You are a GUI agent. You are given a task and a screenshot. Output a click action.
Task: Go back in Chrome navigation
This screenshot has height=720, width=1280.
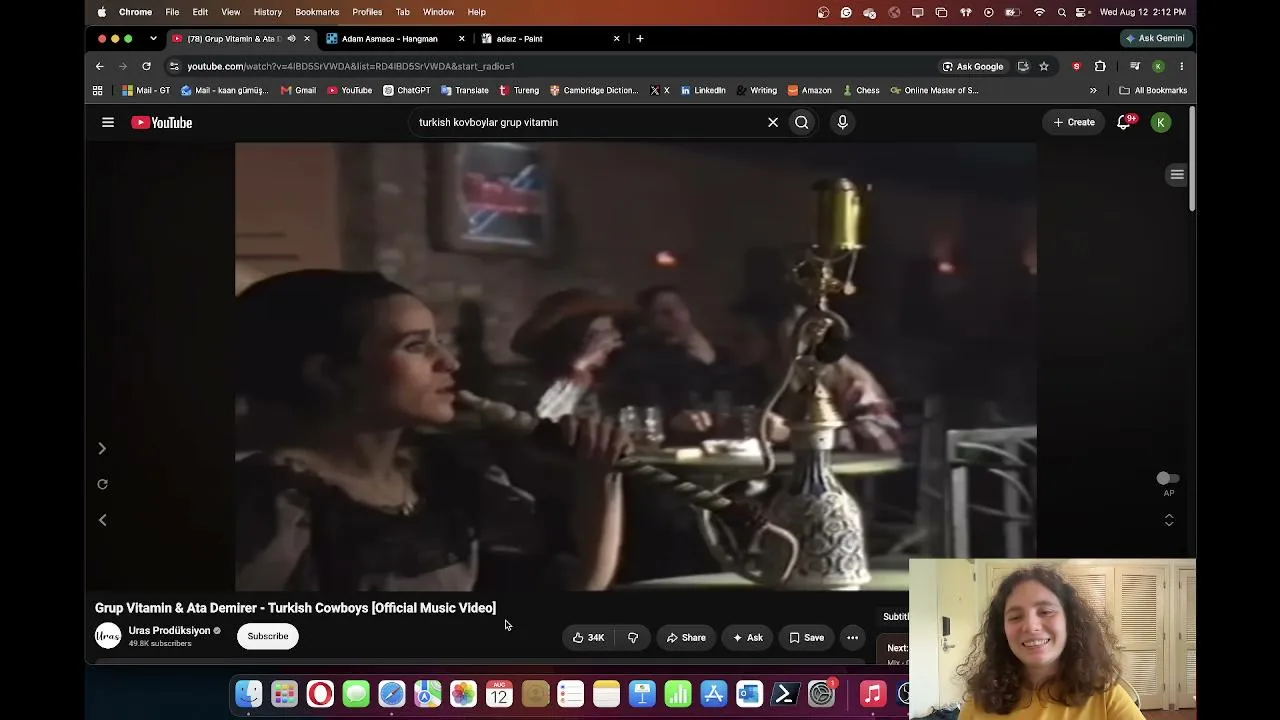(x=100, y=66)
